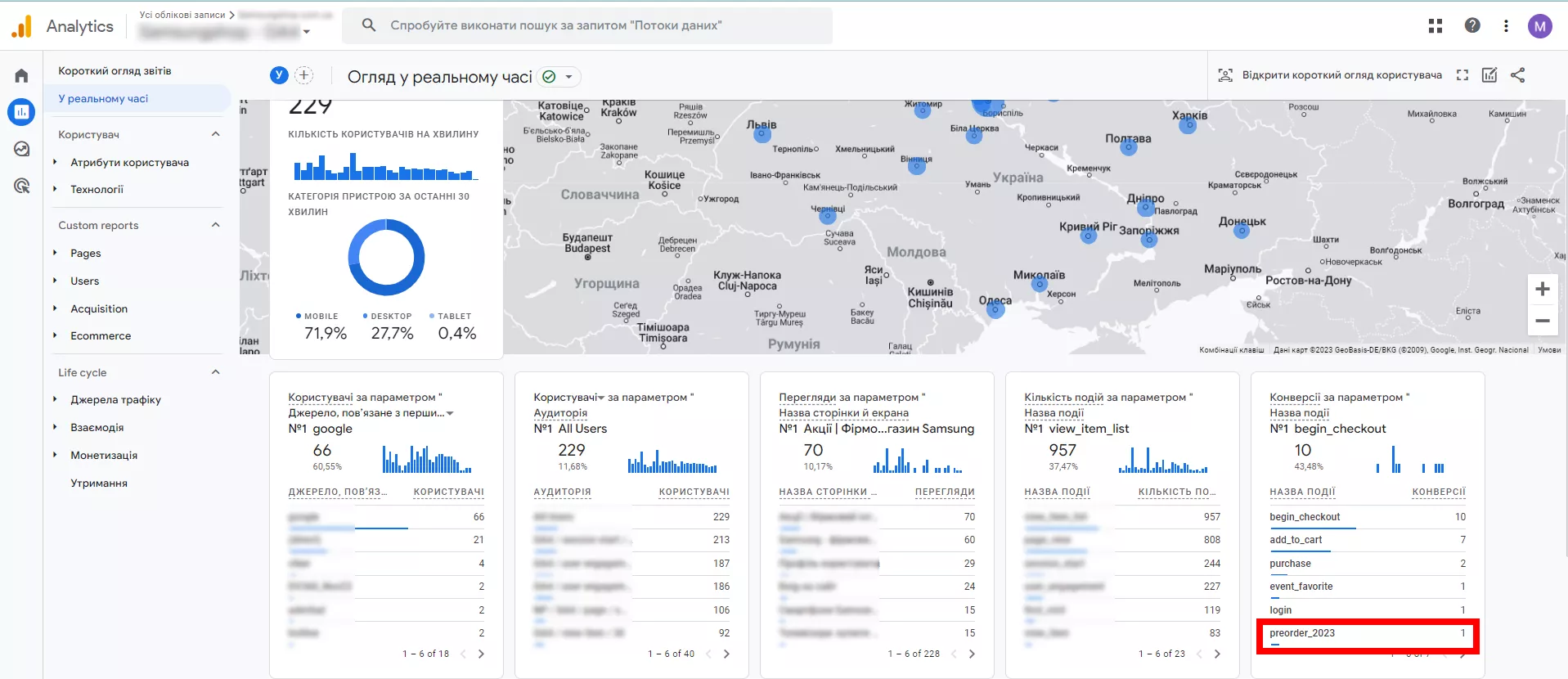
Task: Collapse the Custom reports section
Action: (216, 225)
